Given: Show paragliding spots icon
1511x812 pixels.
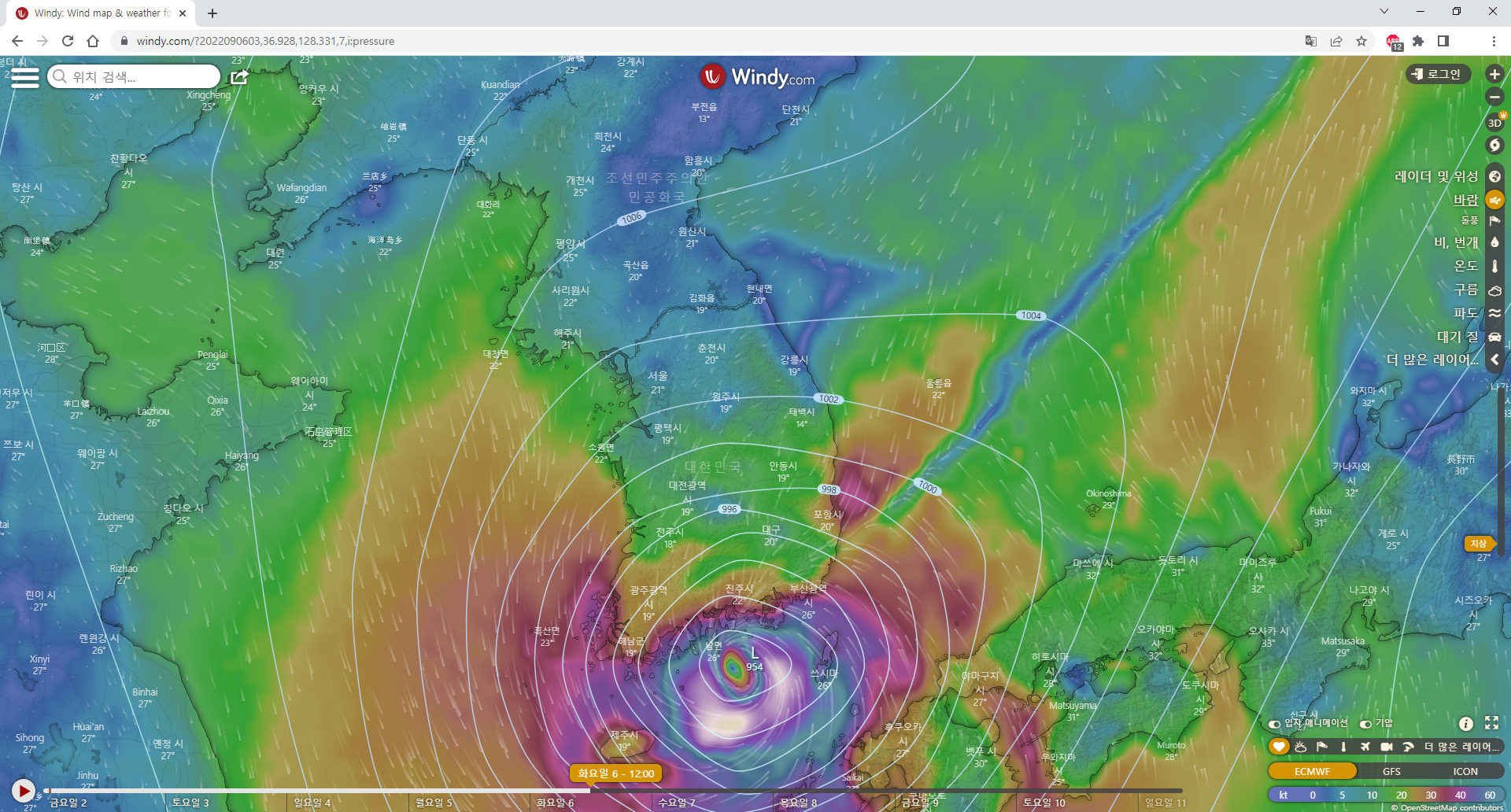Looking at the screenshot, I should point(1408,747).
